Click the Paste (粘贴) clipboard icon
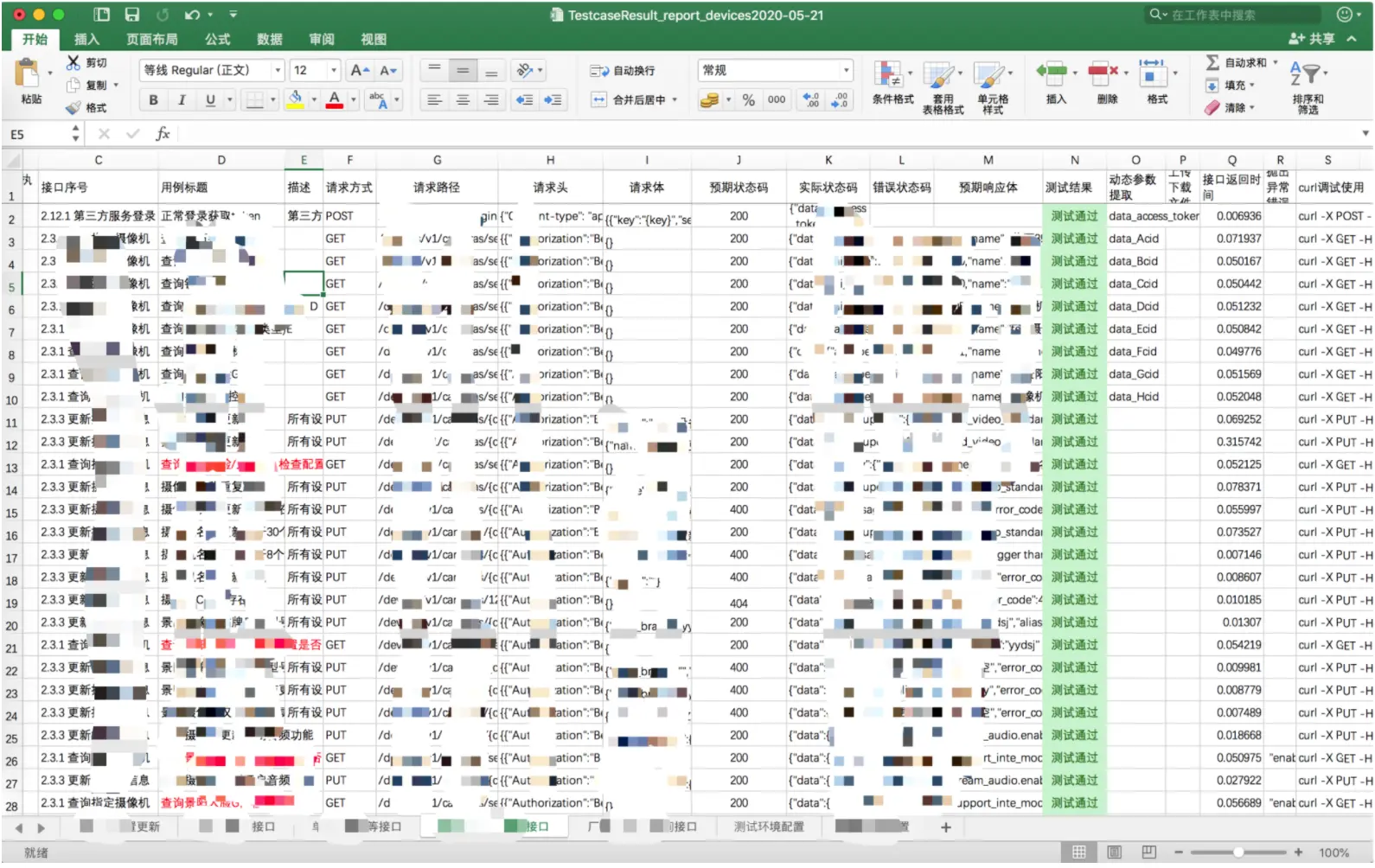Image resolution: width=1375 pixels, height=868 pixels. [29, 73]
